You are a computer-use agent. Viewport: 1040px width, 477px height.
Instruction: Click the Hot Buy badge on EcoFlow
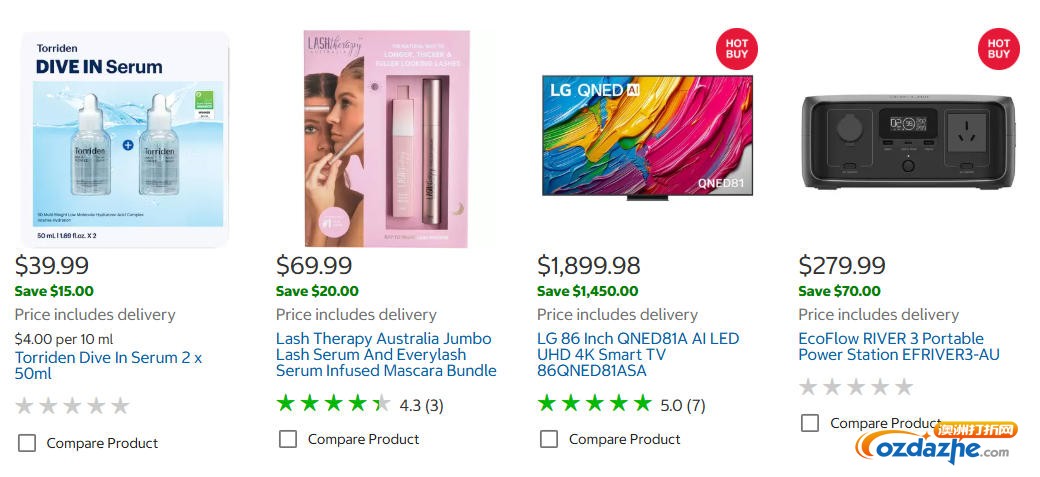(x=998, y=48)
